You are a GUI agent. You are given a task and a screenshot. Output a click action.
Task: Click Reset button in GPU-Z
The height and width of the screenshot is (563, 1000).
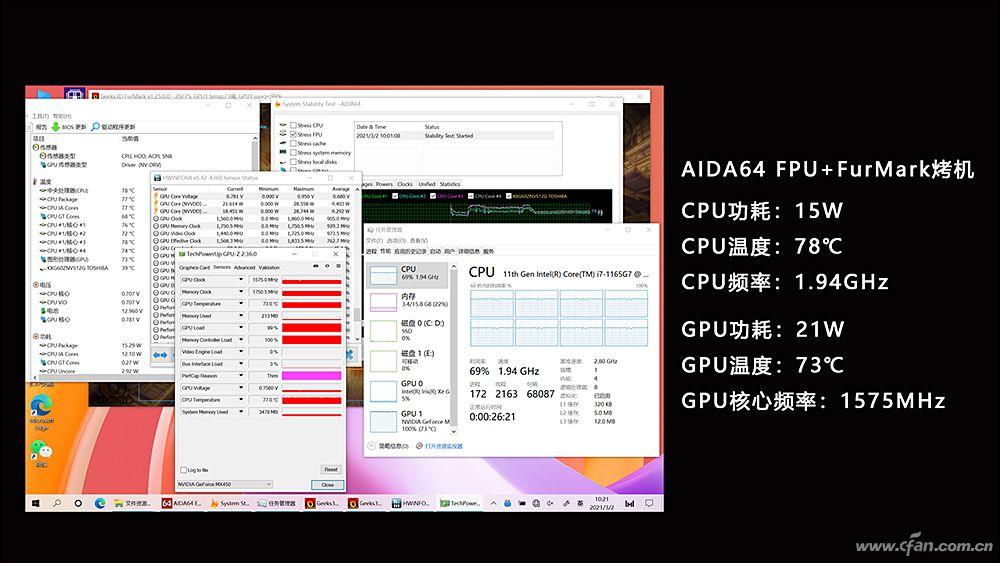coord(330,469)
